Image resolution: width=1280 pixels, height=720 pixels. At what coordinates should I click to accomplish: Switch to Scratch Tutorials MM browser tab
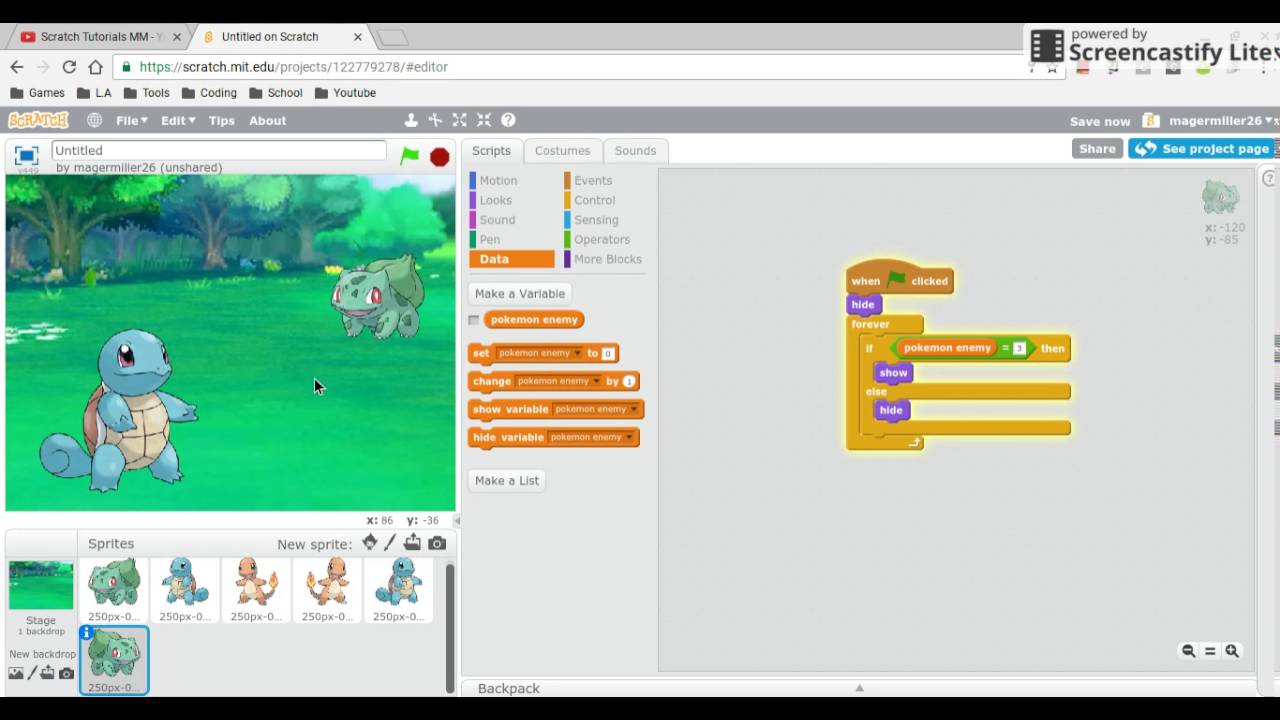(x=100, y=37)
